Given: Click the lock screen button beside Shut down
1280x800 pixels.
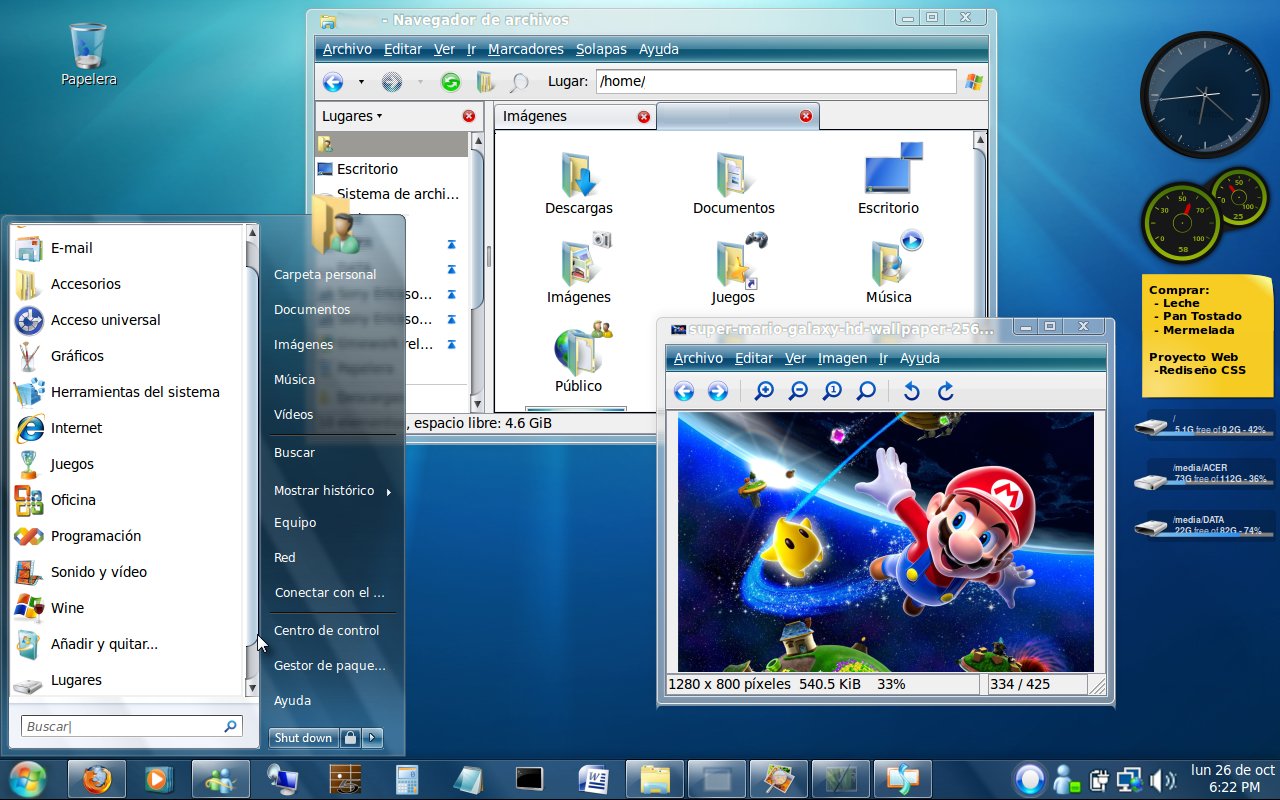Looking at the screenshot, I should pyautogui.click(x=350, y=738).
